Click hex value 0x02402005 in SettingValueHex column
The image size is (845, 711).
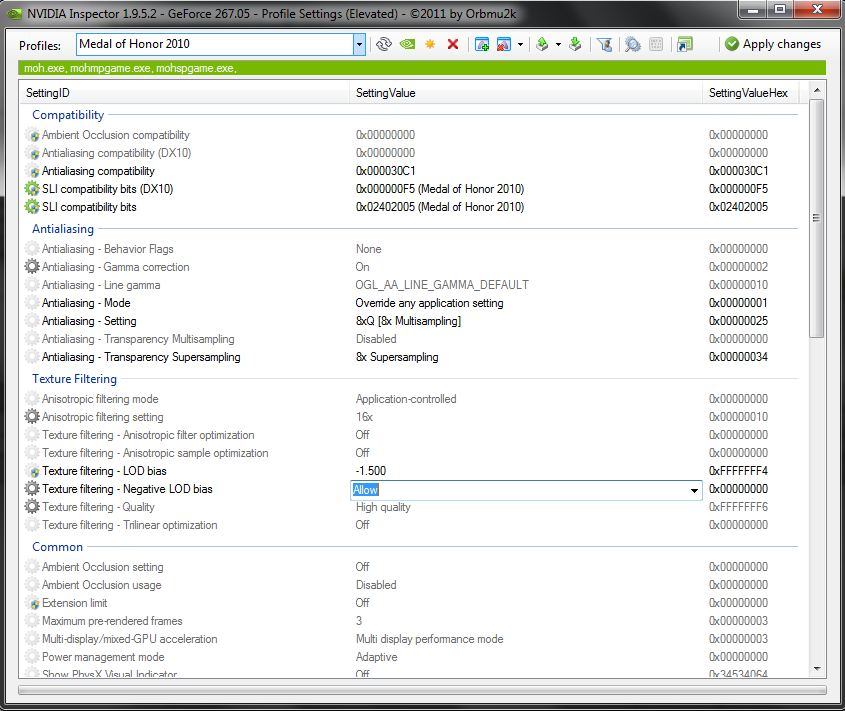coord(738,207)
